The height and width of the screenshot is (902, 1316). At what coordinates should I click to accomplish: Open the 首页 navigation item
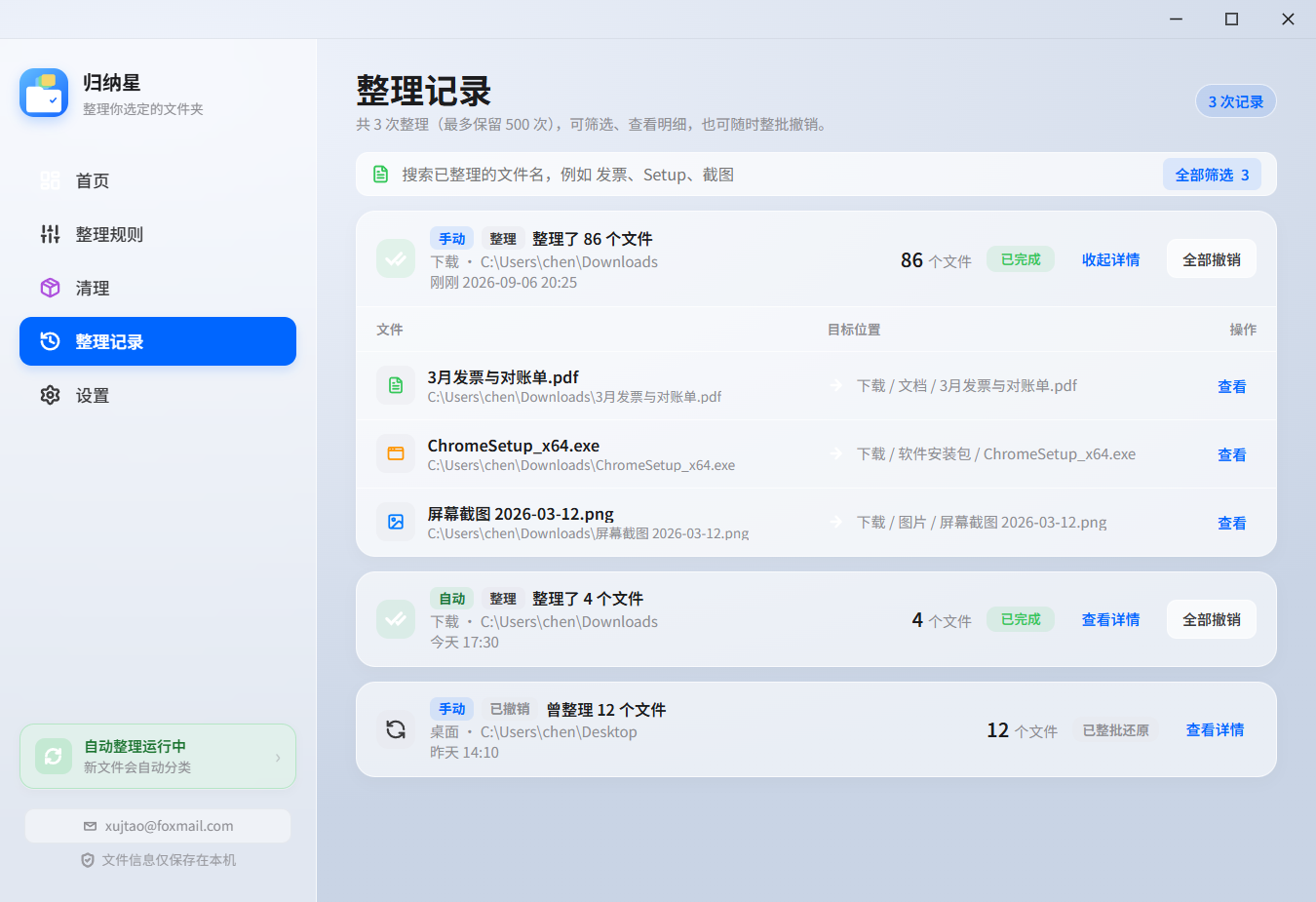click(x=158, y=180)
